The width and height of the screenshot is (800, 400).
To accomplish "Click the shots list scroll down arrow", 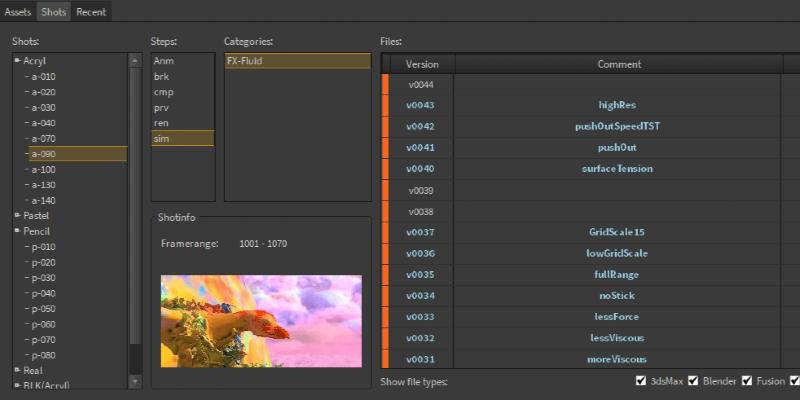I will [x=135, y=381].
